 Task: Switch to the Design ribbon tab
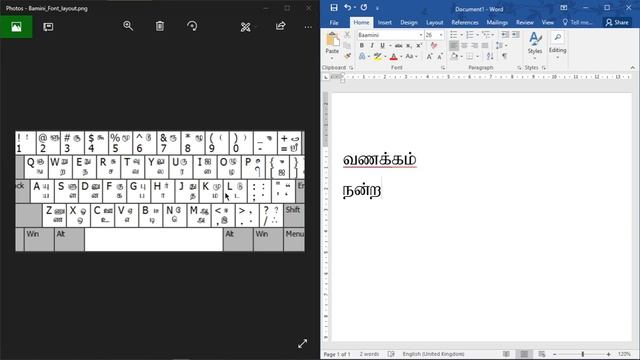tap(409, 22)
